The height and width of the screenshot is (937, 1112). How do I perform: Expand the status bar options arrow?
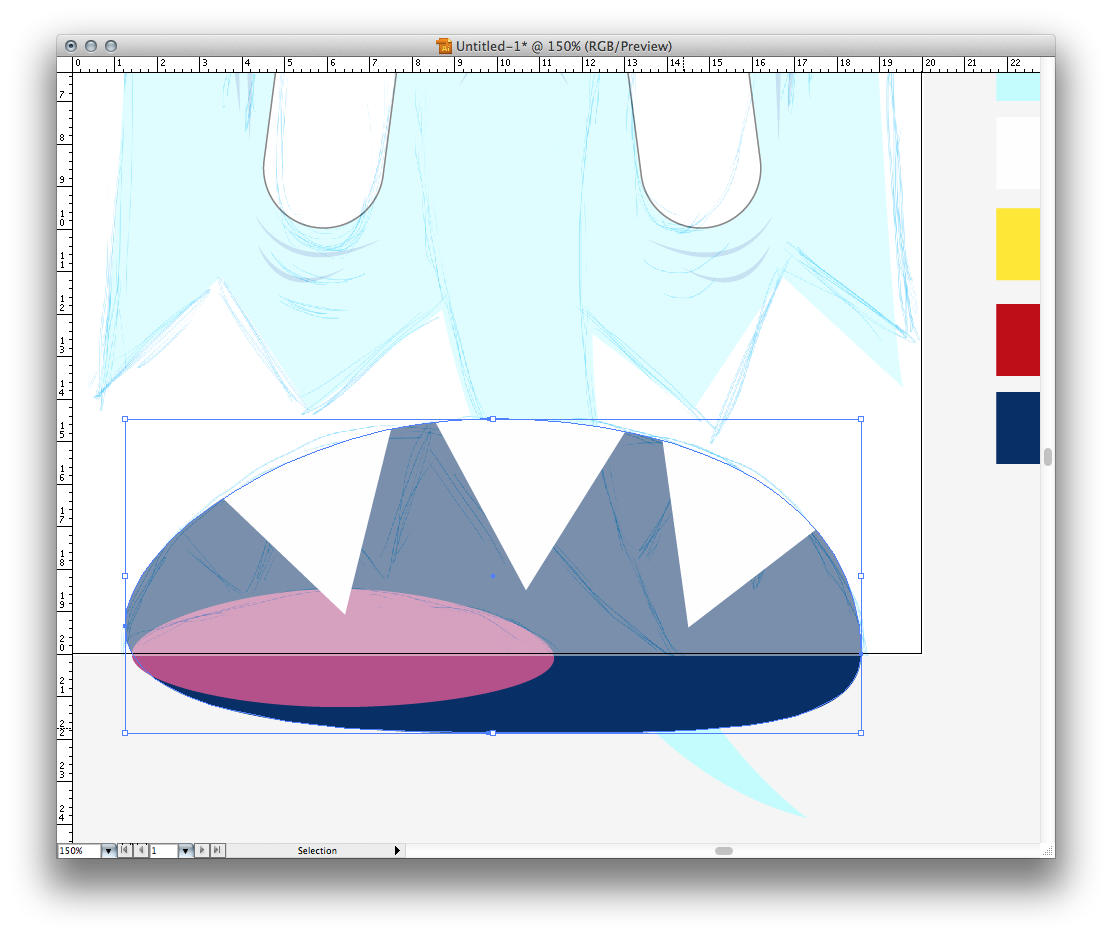pyautogui.click(x=397, y=851)
